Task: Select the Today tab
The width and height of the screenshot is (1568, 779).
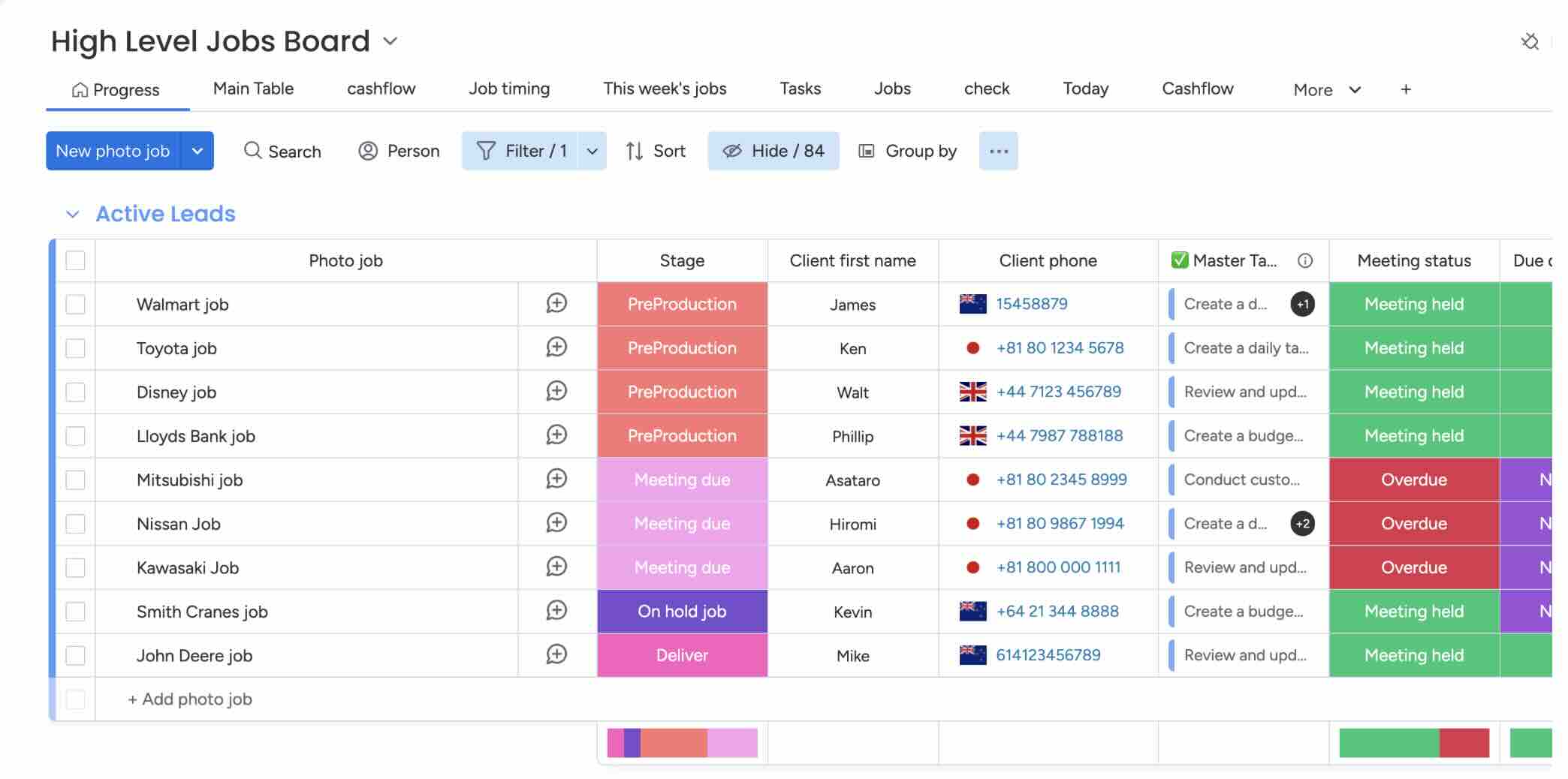Action: tap(1085, 89)
